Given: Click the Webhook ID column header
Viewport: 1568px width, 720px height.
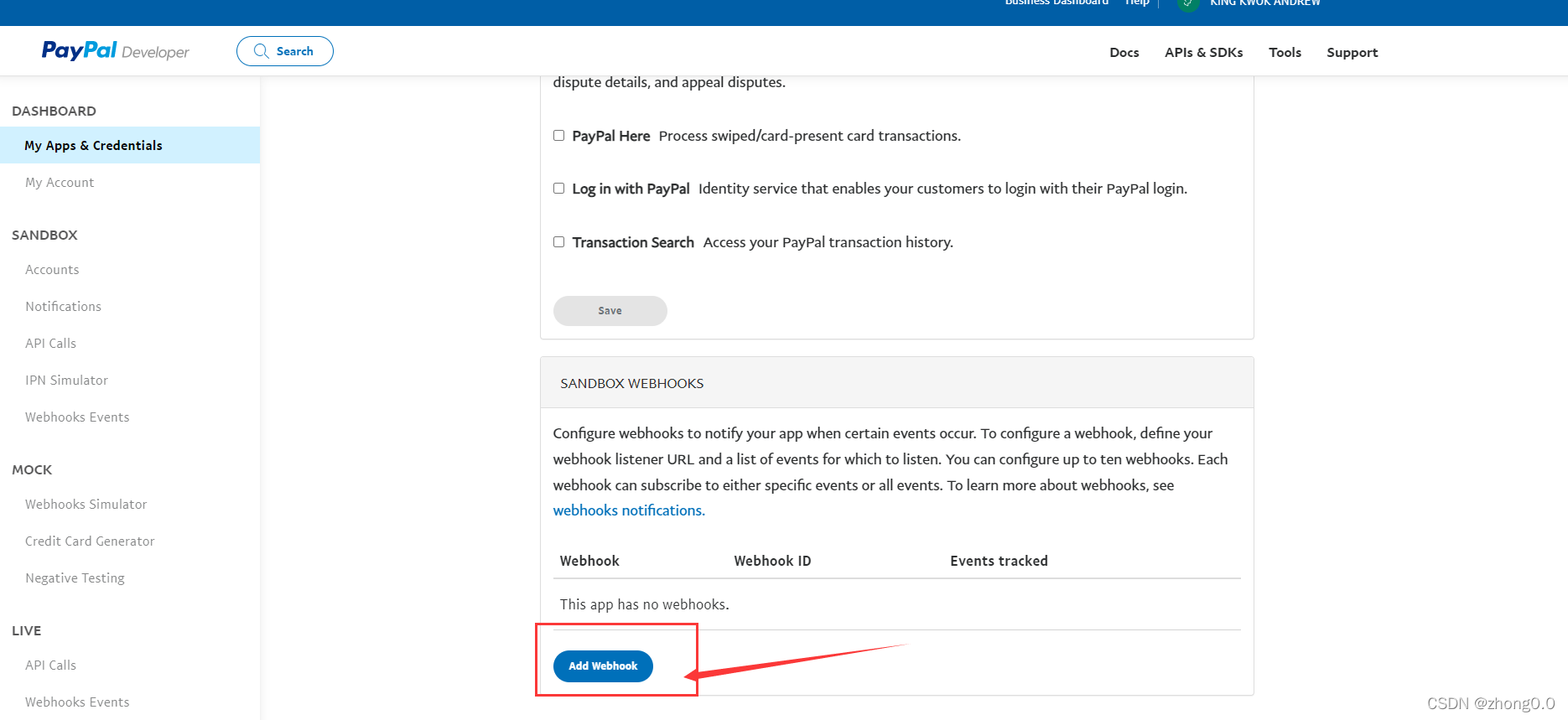Looking at the screenshot, I should click(x=772, y=561).
